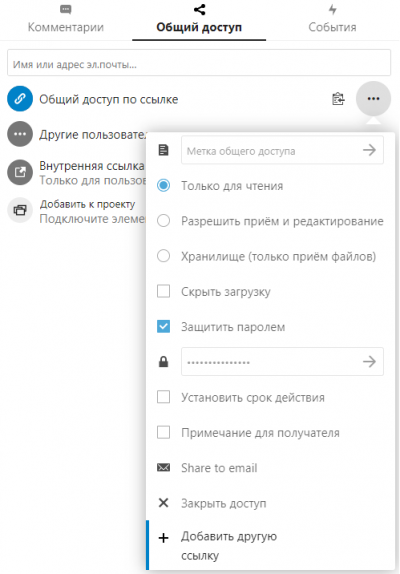Click the envelope Share to email icon

coord(163,467)
